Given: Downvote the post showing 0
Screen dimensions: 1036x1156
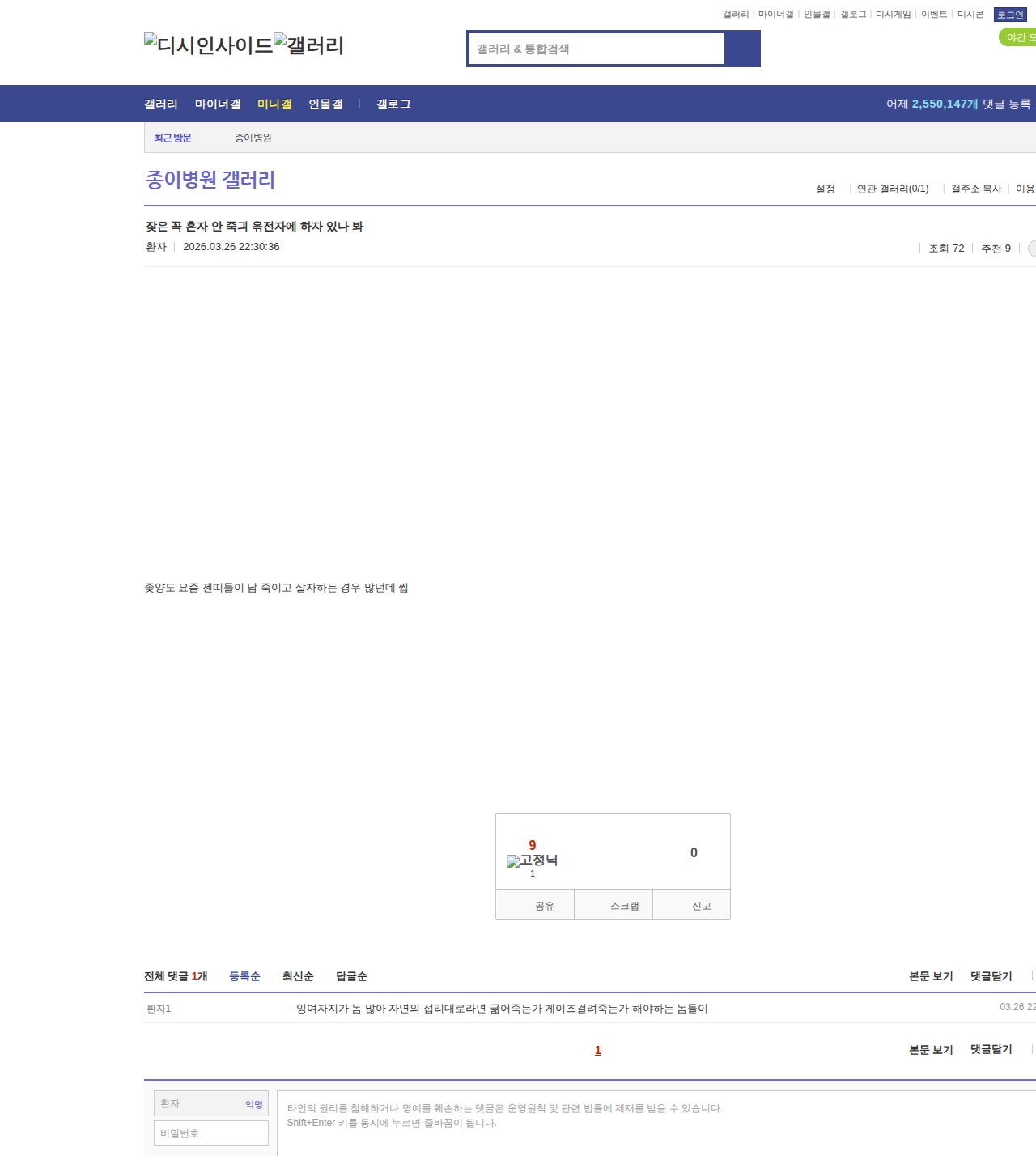Looking at the screenshot, I should (694, 852).
